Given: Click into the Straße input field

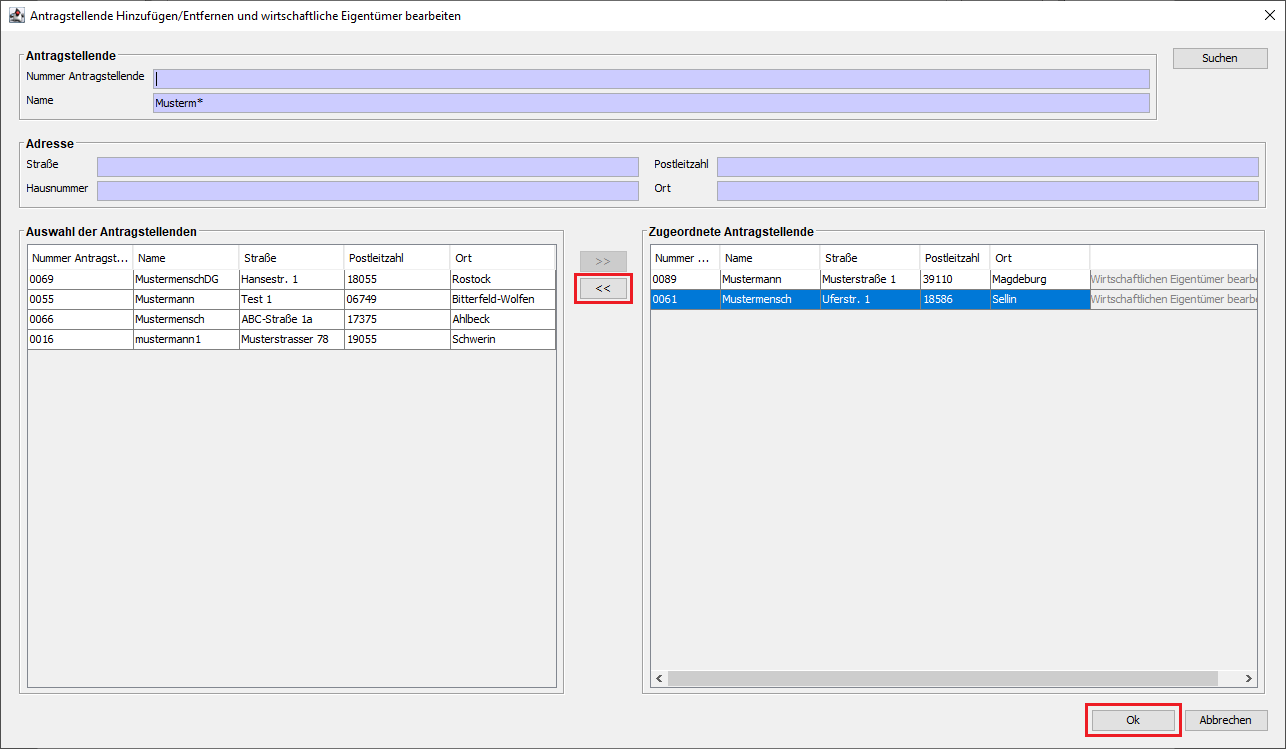Looking at the screenshot, I should [x=367, y=167].
